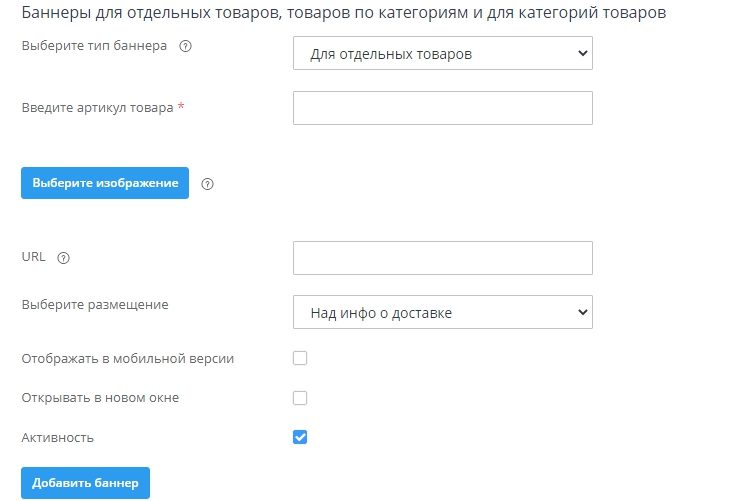Enable 'Отображать в мобильной версии' checkbox
This screenshot has width=740, height=501.
pyautogui.click(x=300, y=358)
